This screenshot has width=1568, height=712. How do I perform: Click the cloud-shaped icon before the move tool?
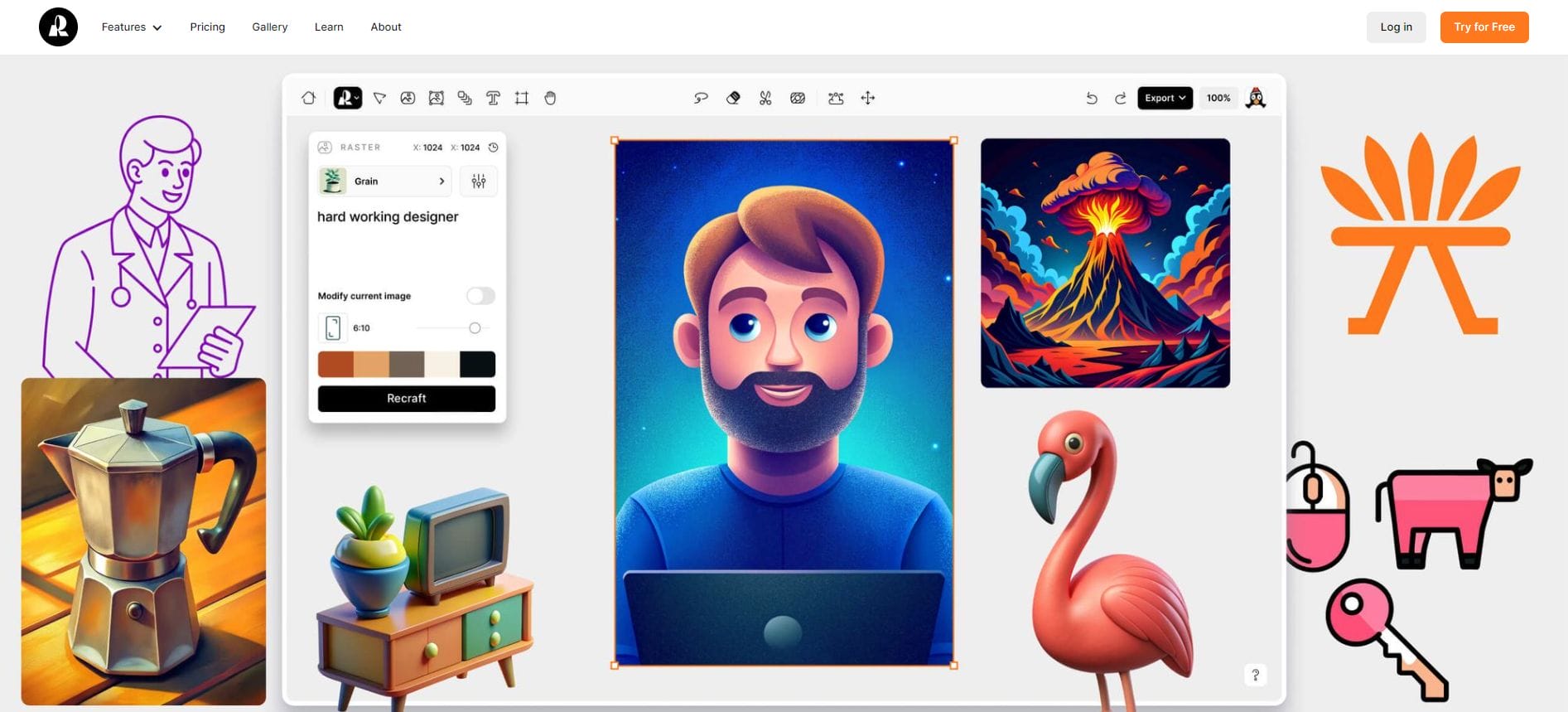[836, 98]
